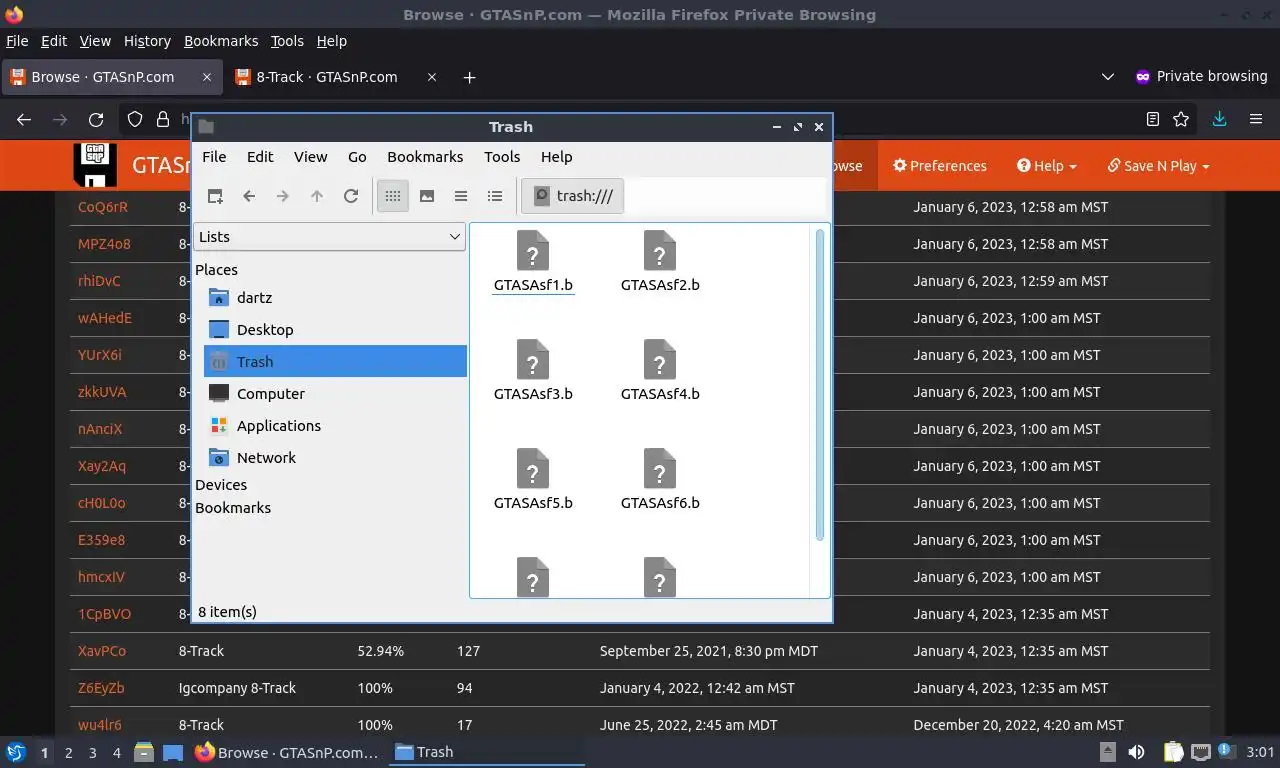Open Firefox downloads panel
Screen dimensions: 1280x768
tap(1219, 119)
